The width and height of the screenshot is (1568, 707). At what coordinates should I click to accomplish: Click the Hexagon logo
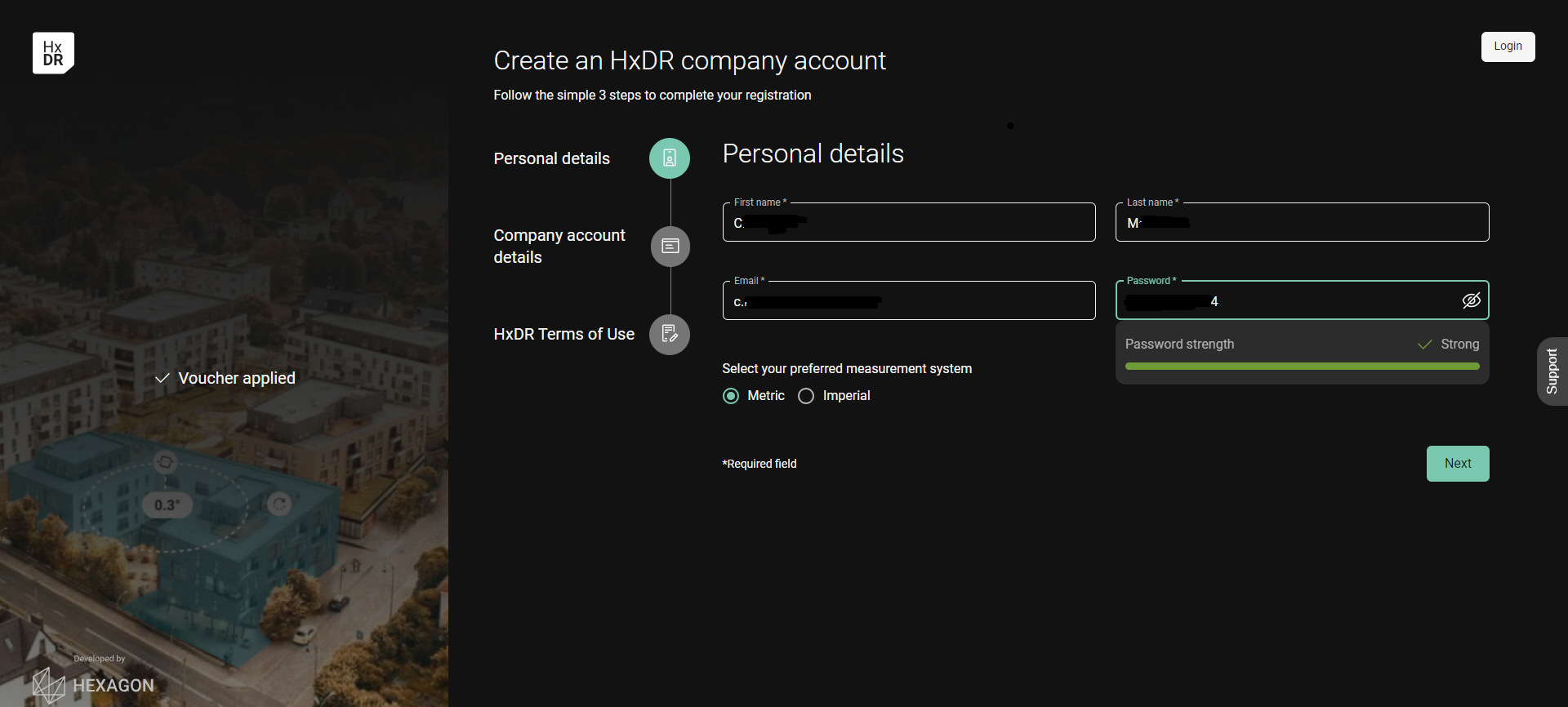point(93,686)
